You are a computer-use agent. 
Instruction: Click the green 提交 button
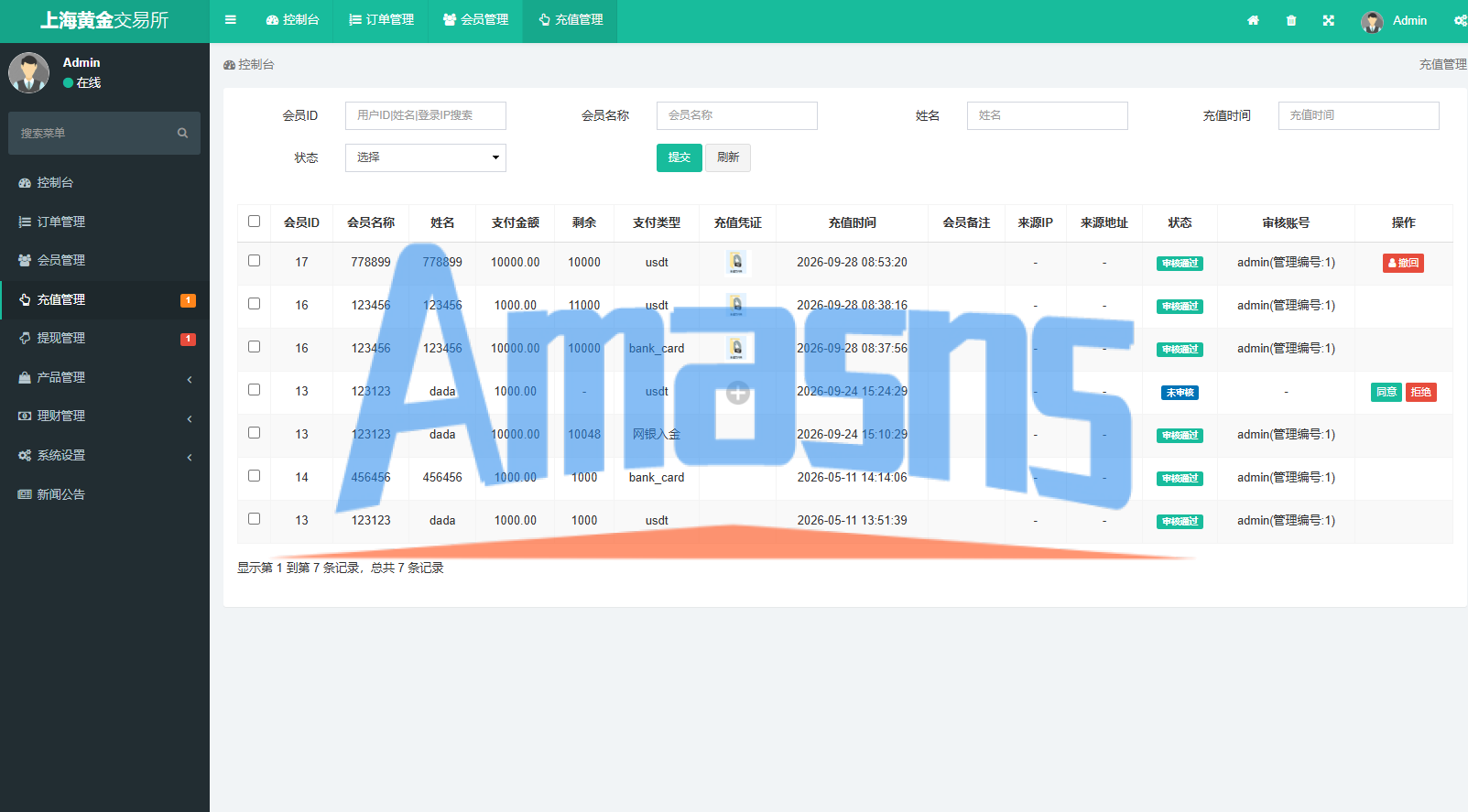[680, 157]
